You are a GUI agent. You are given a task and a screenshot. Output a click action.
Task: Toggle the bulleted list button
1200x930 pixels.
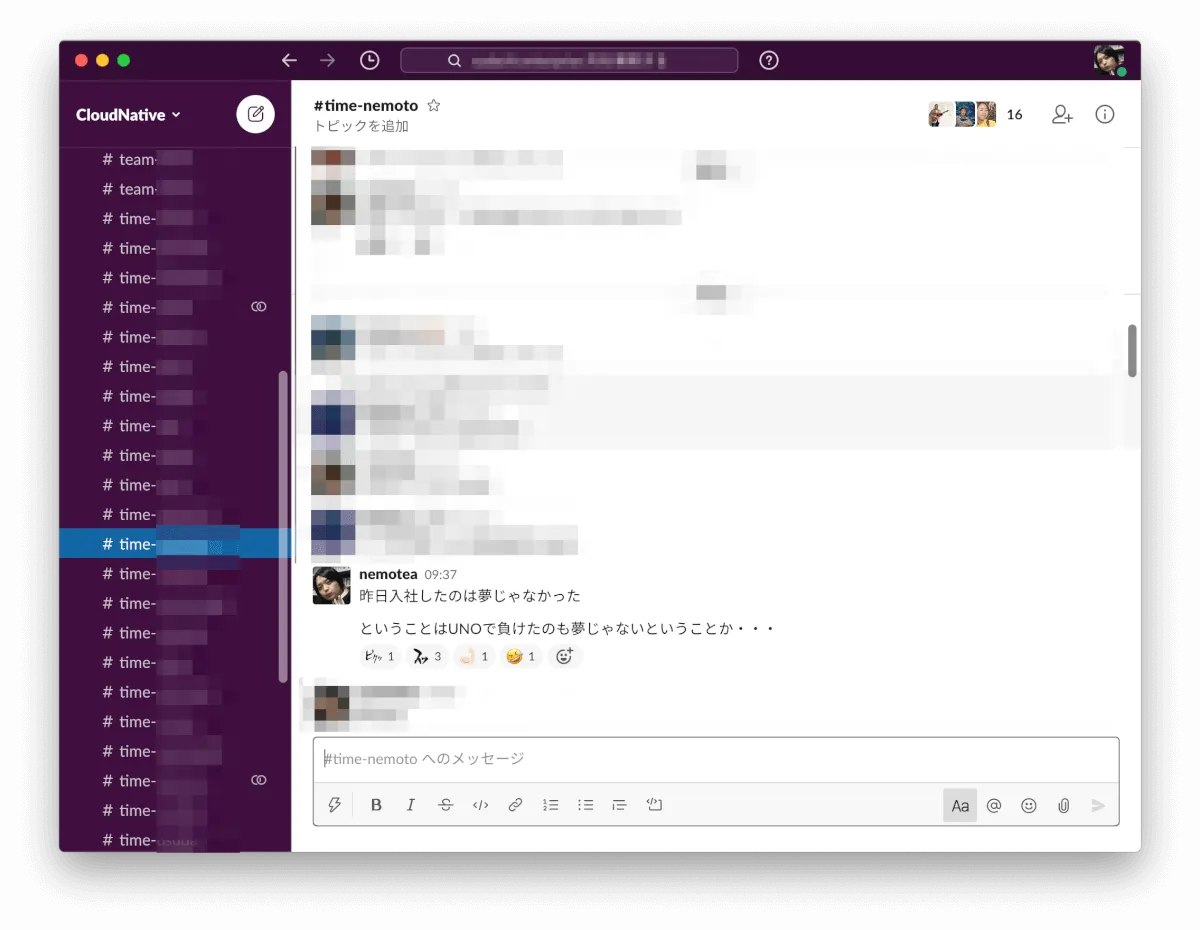pyautogui.click(x=585, y=805)
